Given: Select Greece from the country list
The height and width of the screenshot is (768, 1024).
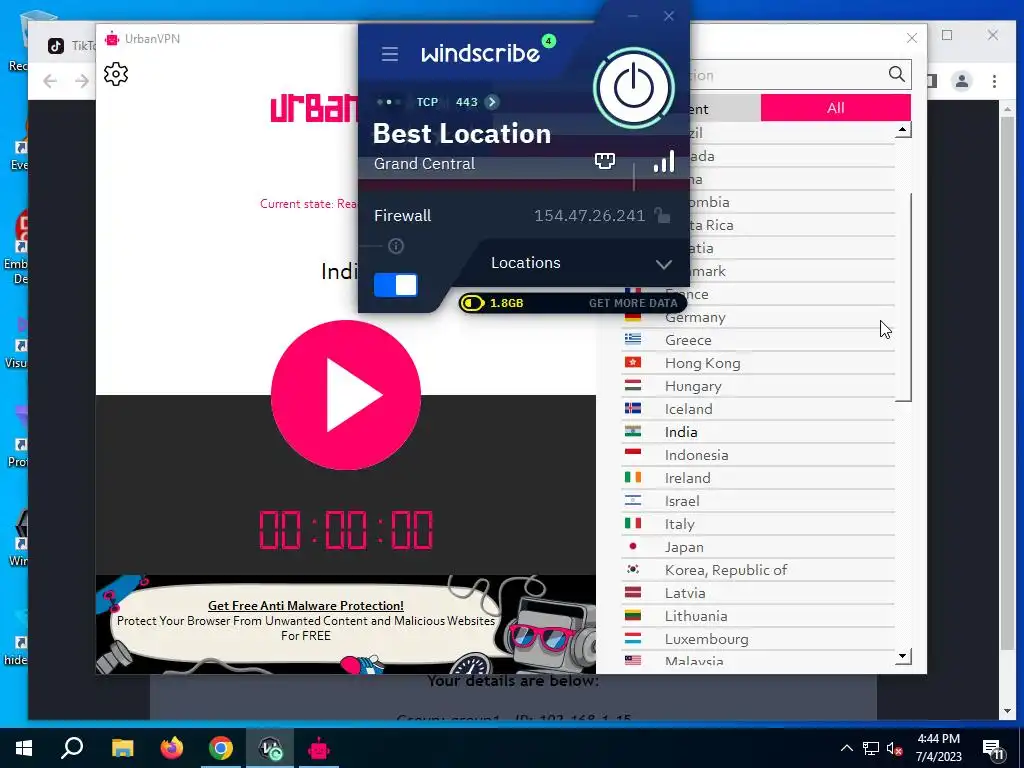Looking at the screenshot, I should point(758,340).
